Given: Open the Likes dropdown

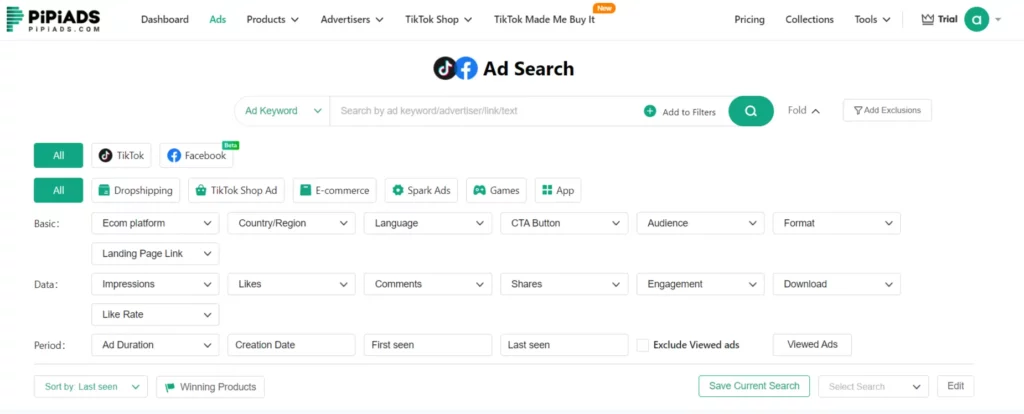Looking at the screenshot, I should (292, 284).
